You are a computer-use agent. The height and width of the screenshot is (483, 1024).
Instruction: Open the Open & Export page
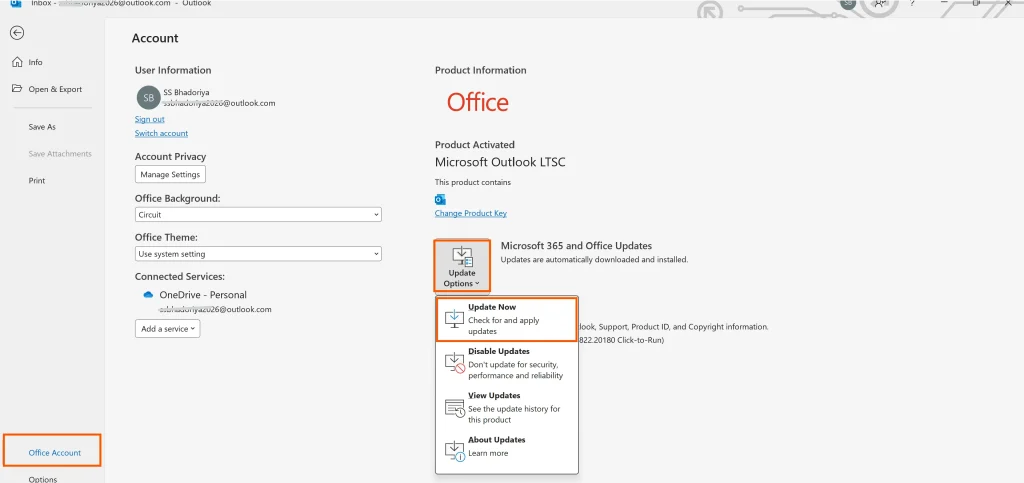tap(47, 89)
